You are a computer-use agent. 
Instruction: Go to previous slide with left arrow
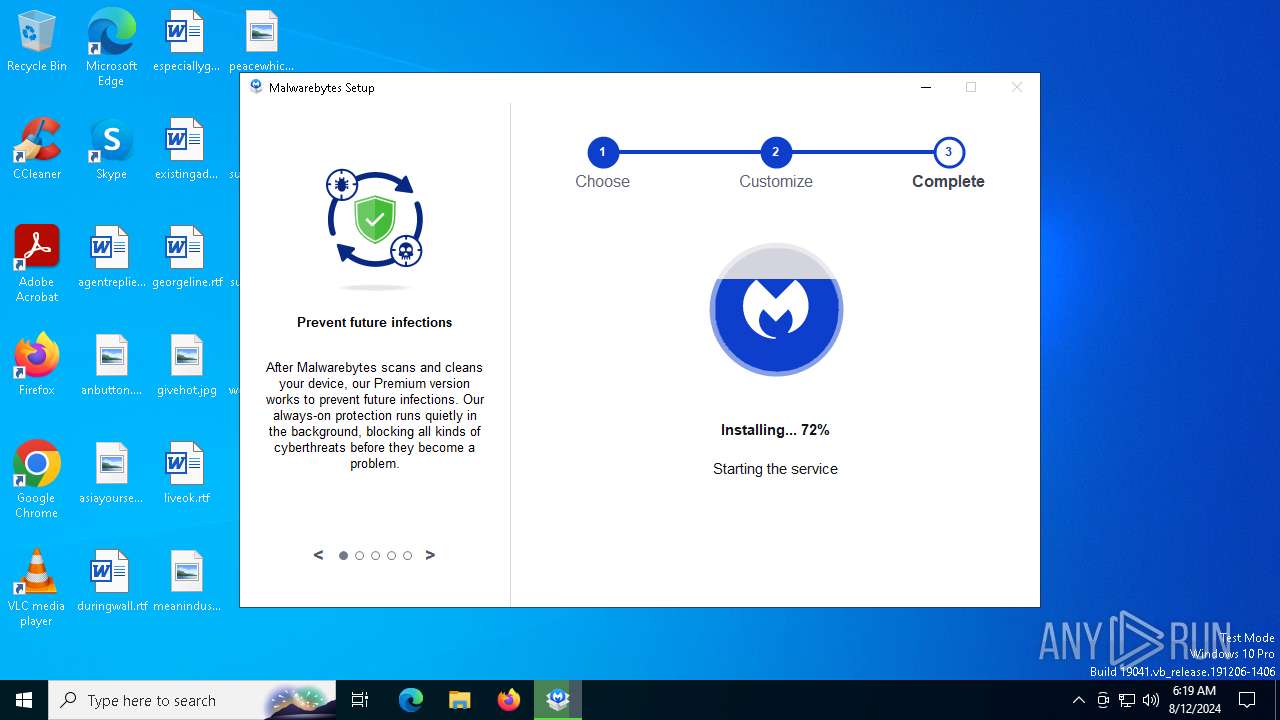pyautogui.click(x=319, y=555)
